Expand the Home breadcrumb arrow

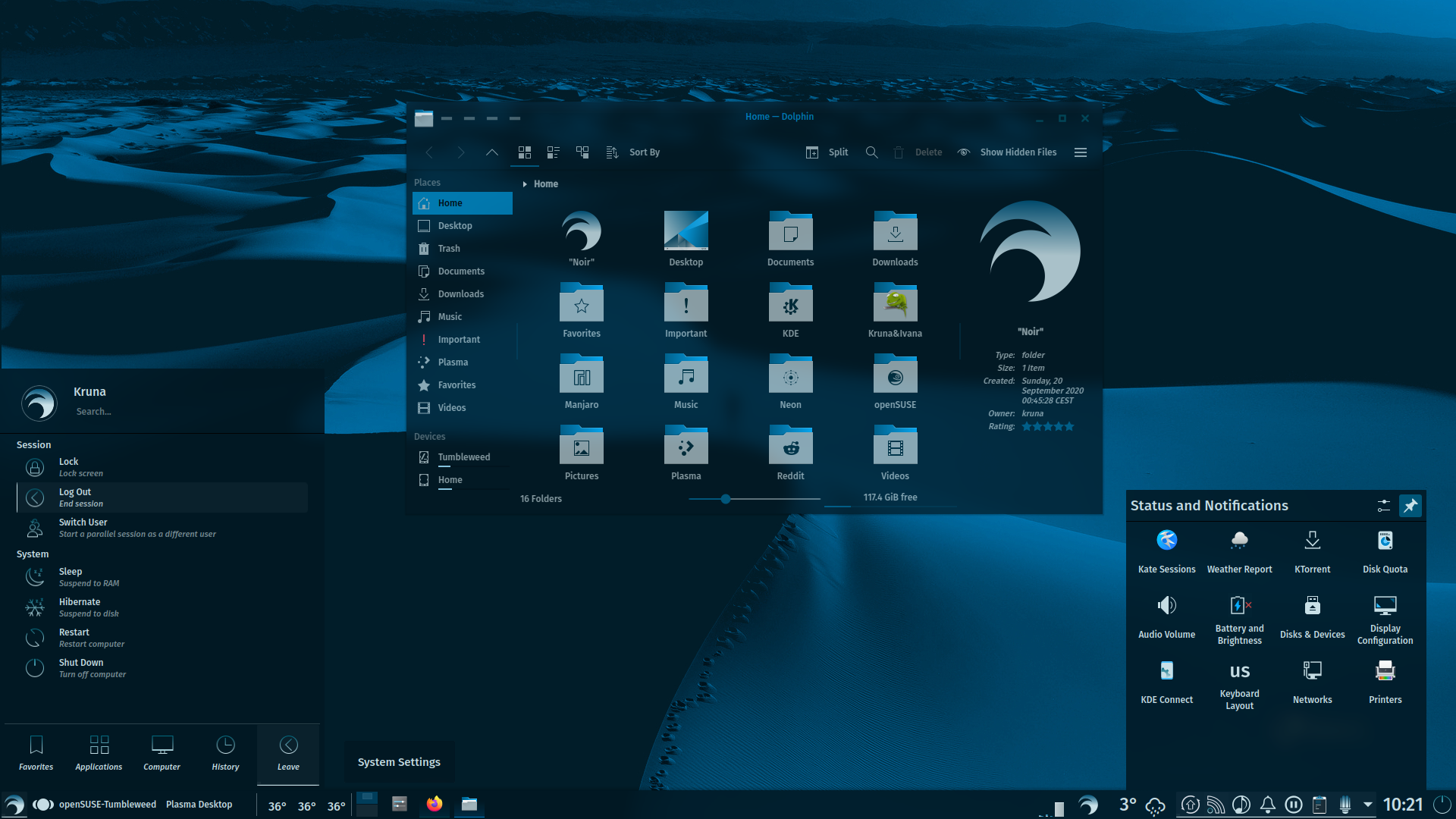point(525,184)
